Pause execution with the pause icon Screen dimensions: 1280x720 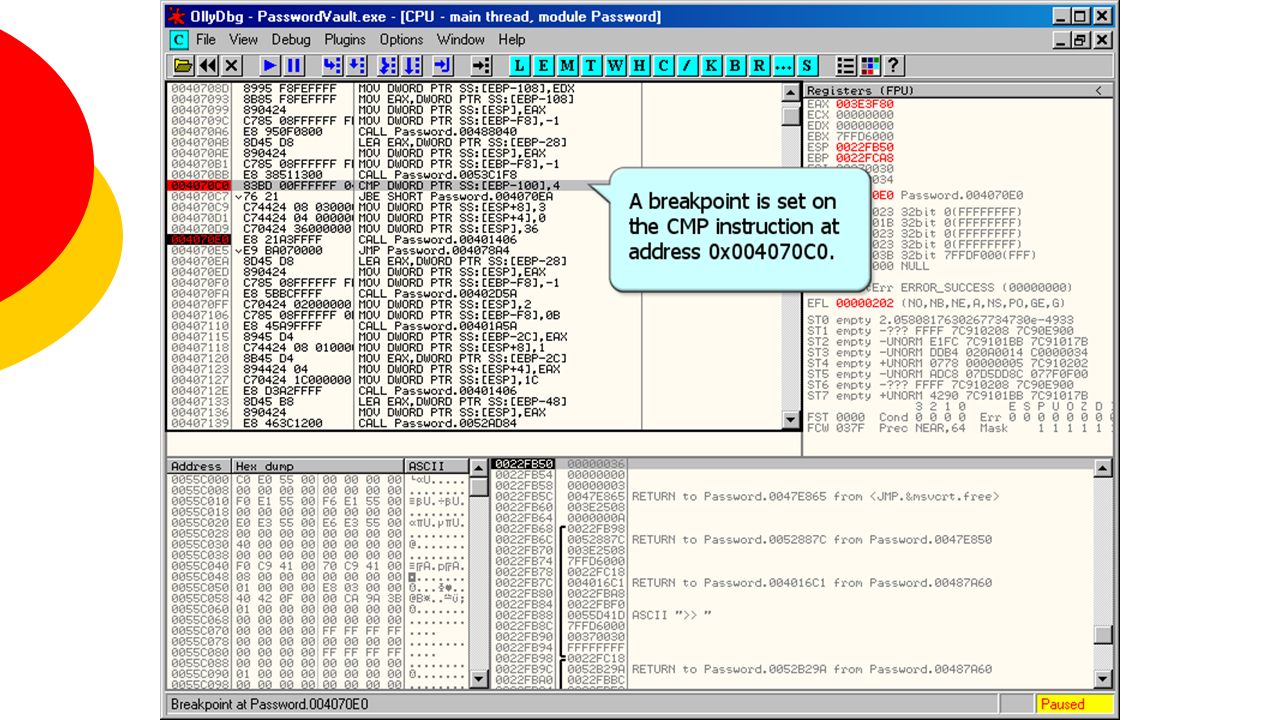coord(294,66)
